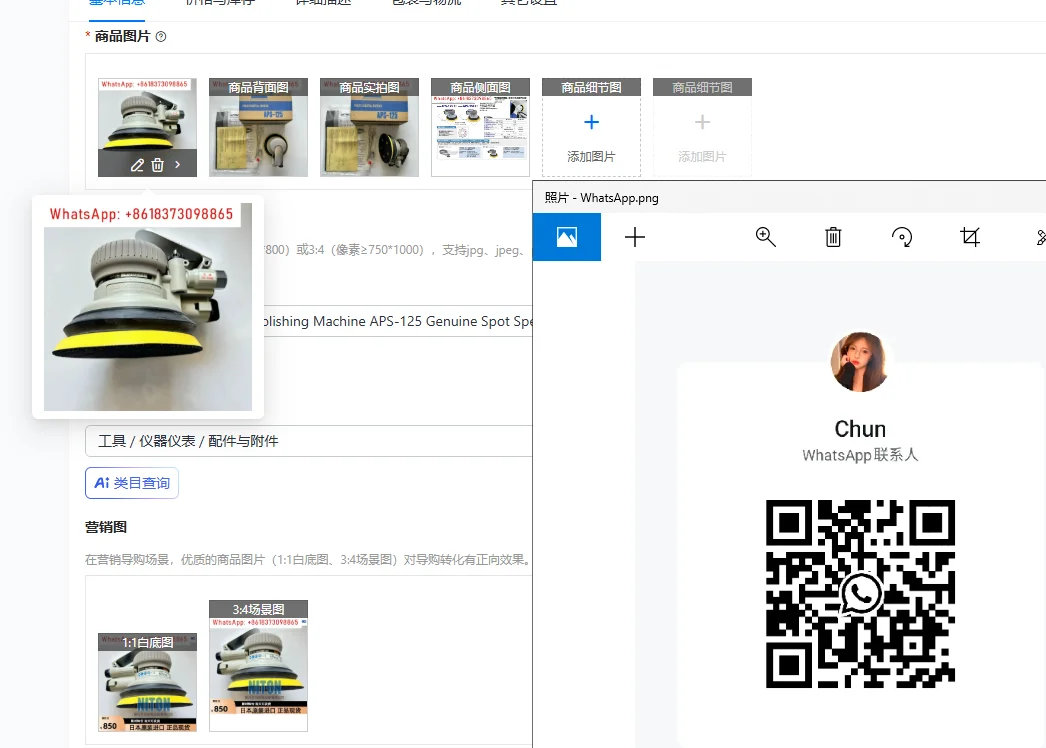Delete the first product image via trash icon
This screenshot has height=748, width=1046.
pos(157,165)
